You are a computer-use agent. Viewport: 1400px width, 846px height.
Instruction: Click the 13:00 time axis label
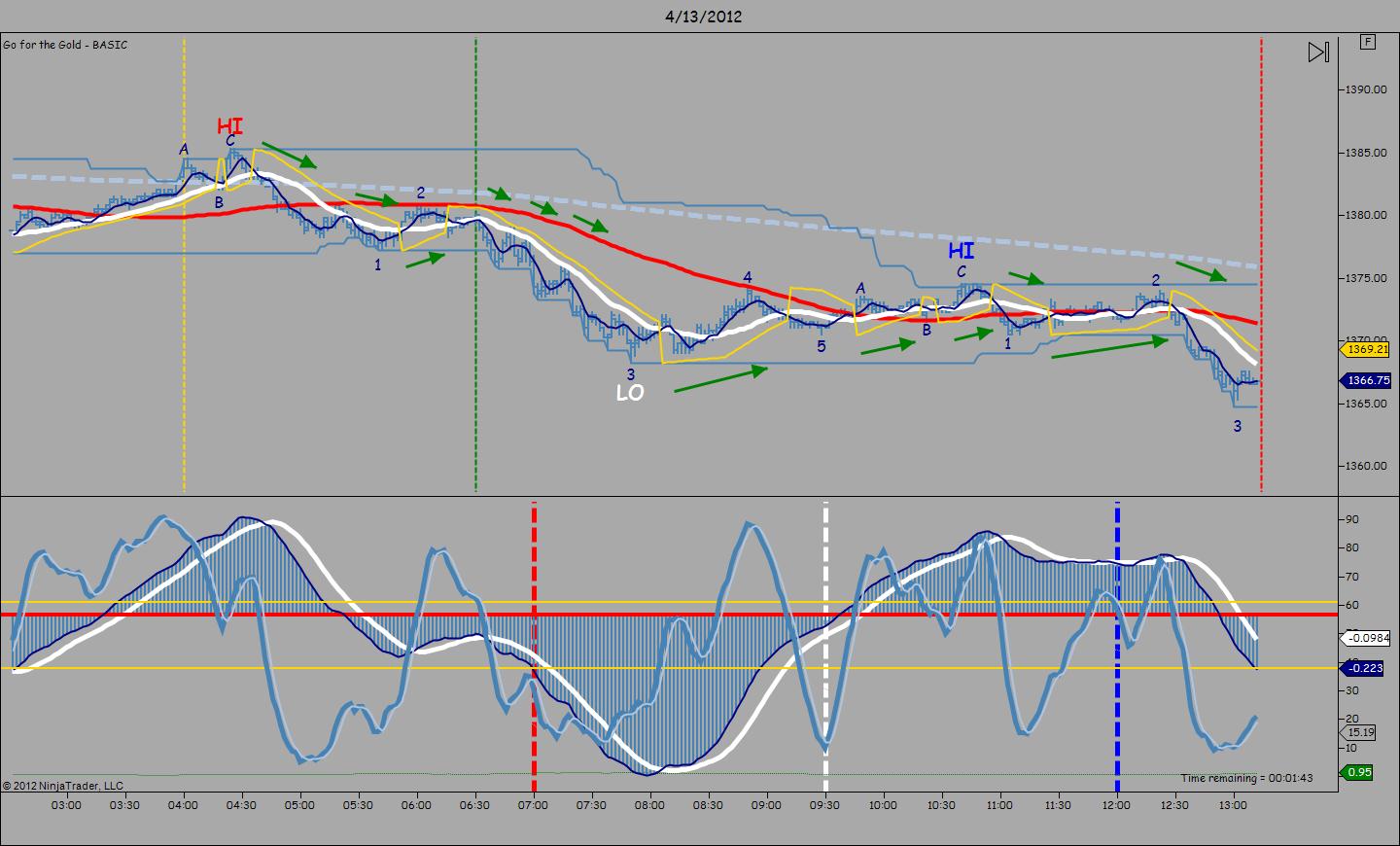1233,805
